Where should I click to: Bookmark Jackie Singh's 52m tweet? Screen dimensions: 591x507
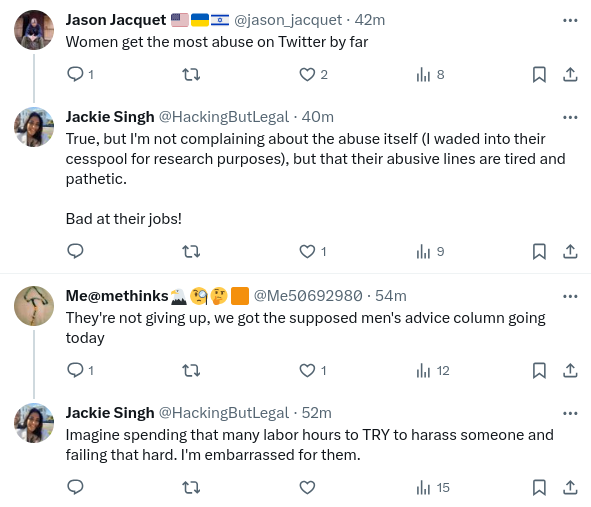(x=539, y=487)
